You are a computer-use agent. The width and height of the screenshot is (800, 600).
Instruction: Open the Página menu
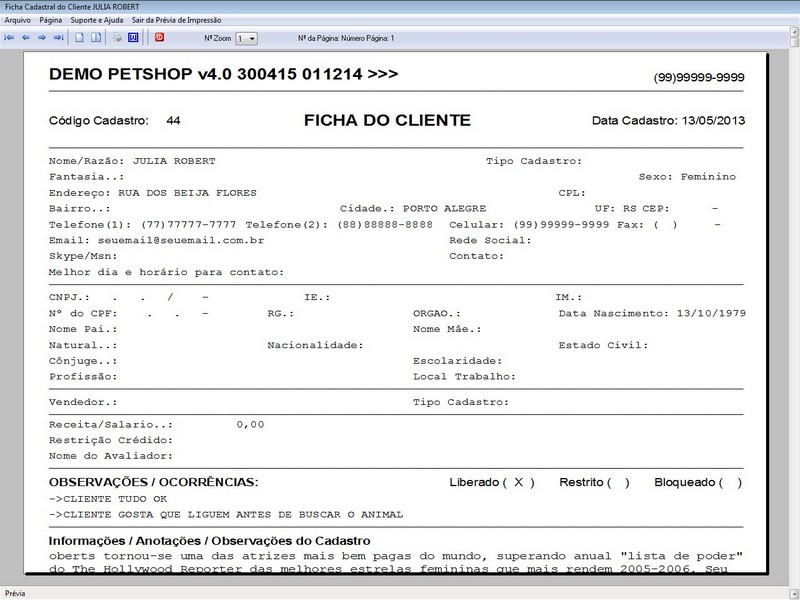point(51,20)
